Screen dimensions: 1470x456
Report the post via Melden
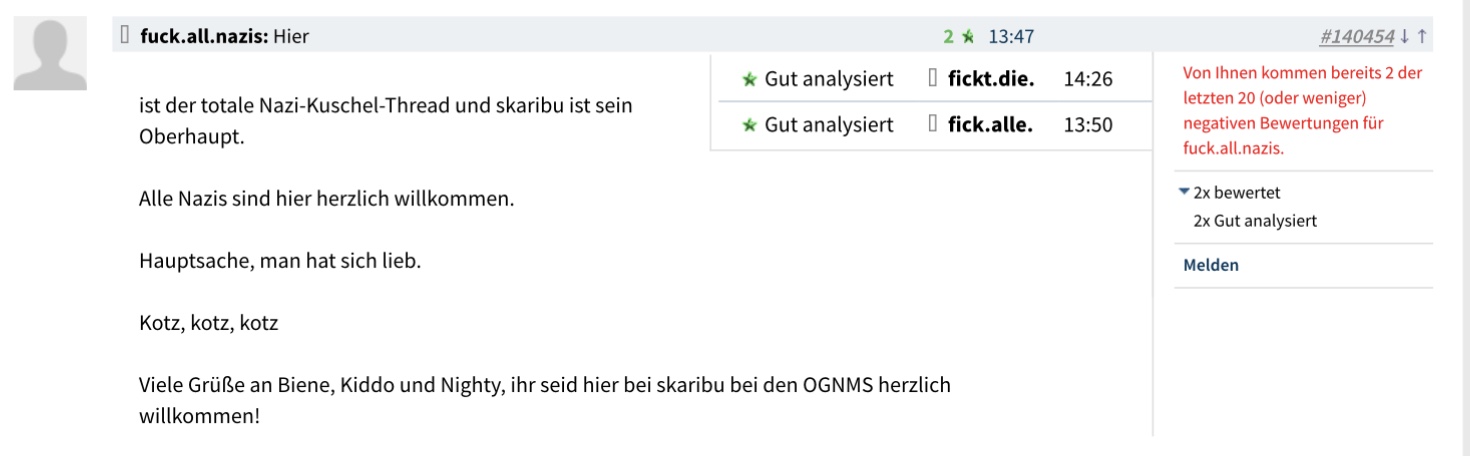(x=1211, y=265)
